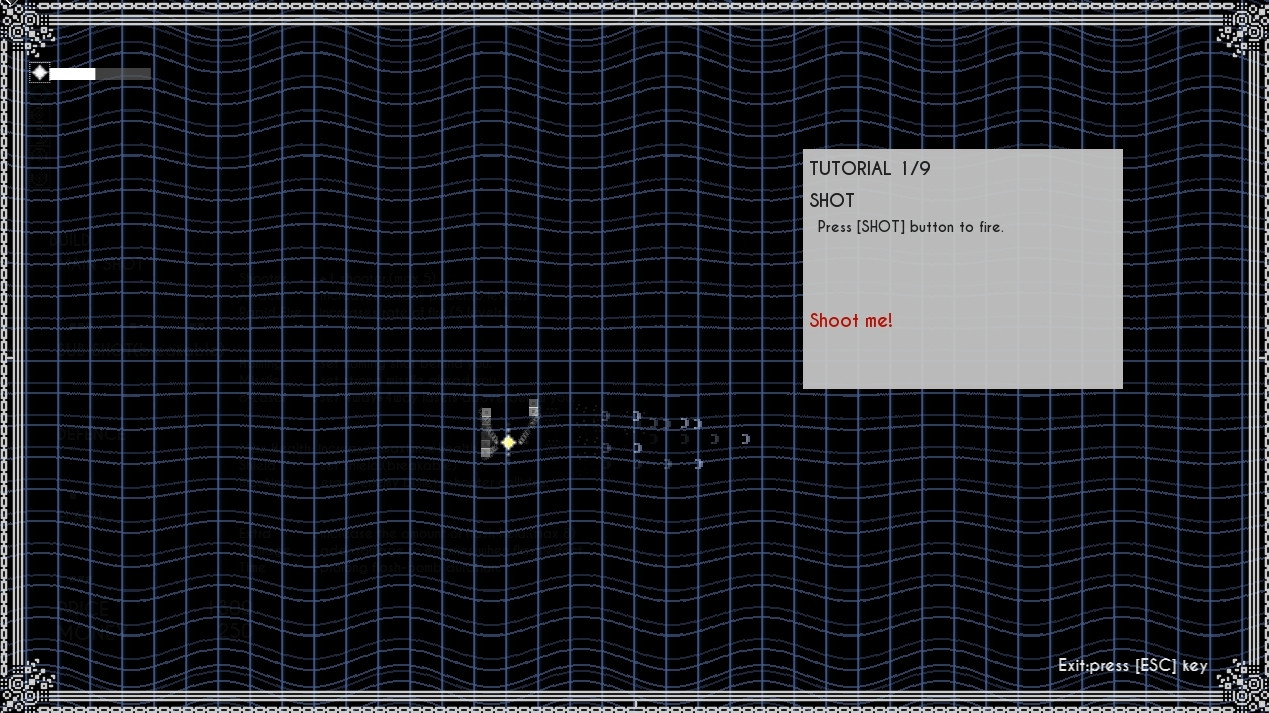Select the faded DEFENCE menu label

pos(93,436)
